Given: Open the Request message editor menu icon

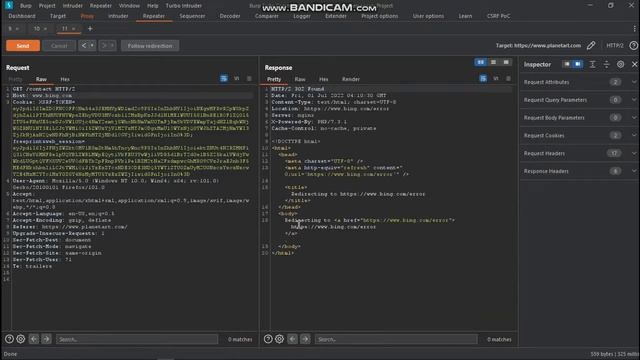Looking at the screenshot, I should pos(249,78).
